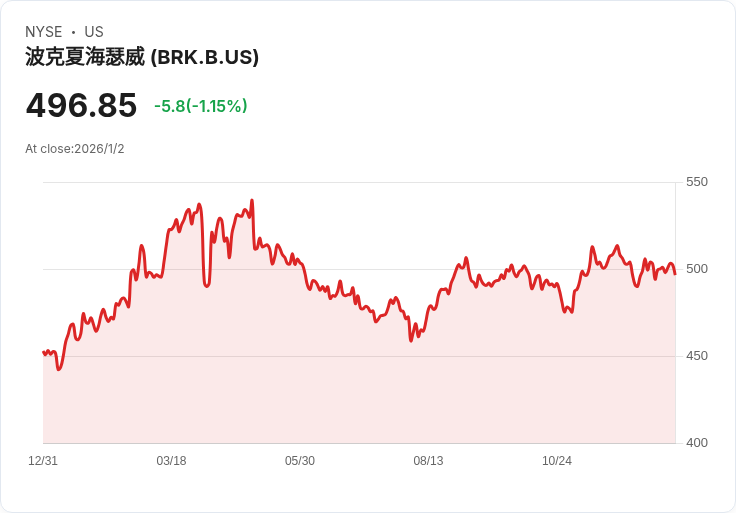Choose the 10/24 date marker

(557, 461)
